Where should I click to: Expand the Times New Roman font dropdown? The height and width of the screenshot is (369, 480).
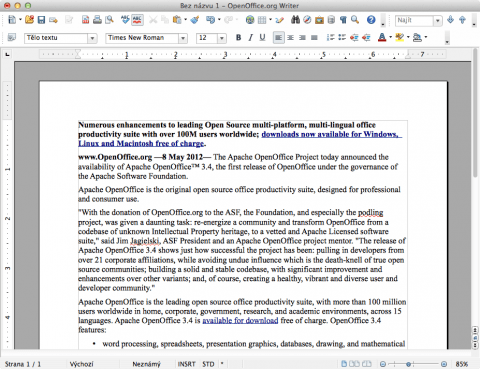(x=183, y=38)
